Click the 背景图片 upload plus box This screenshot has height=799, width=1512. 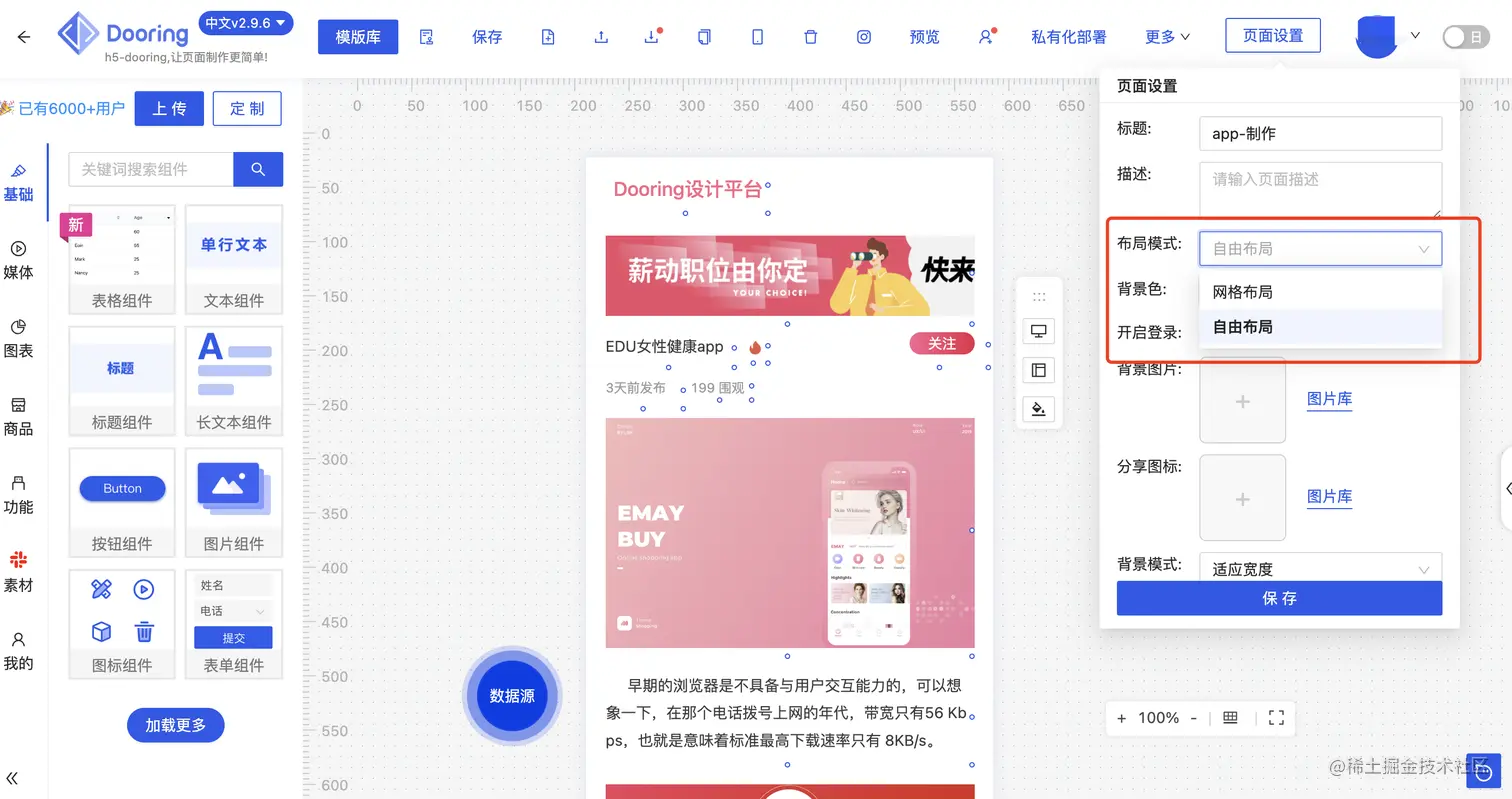point(1242,401)
